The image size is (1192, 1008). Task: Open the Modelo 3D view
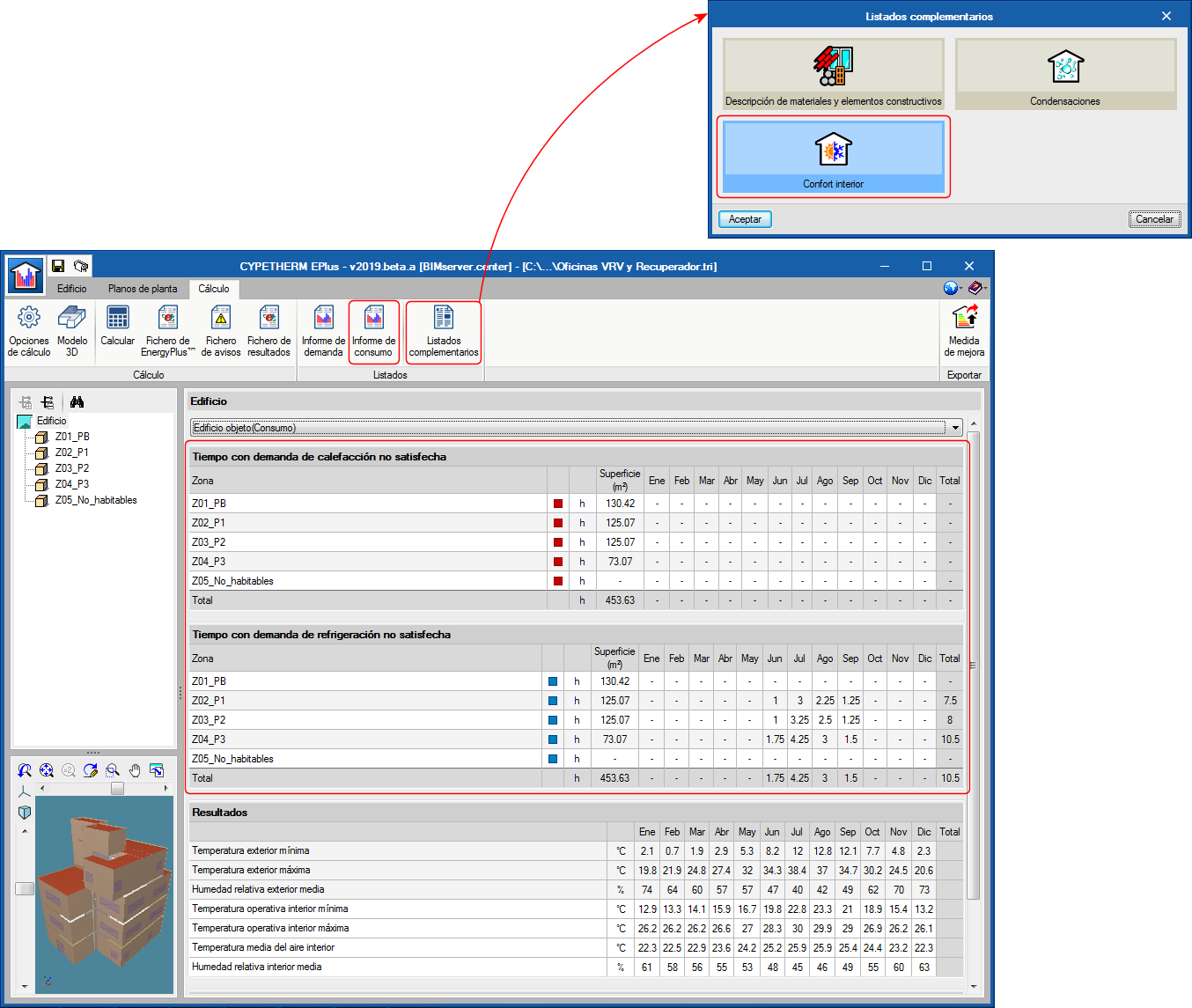pyautogui.click(x=72, y=331)
